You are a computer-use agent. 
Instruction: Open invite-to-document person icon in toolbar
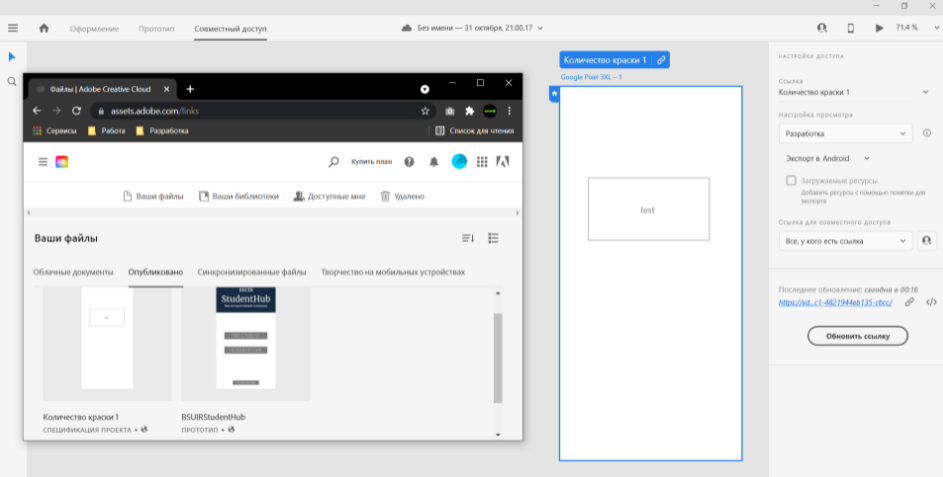point(822,28)
